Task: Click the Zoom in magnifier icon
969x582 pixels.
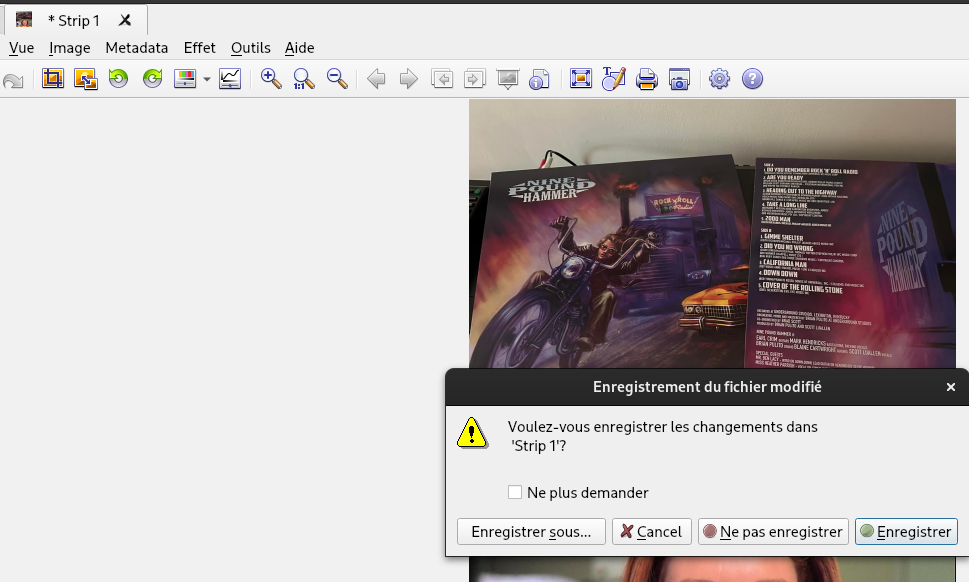Action: 271,78
